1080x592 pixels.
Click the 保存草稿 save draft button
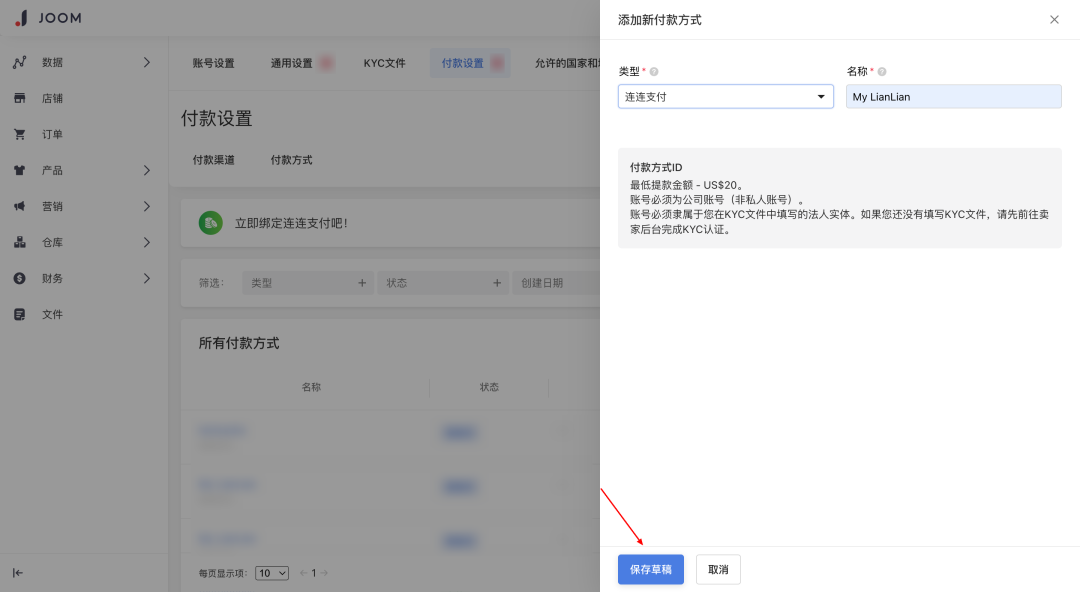(x=650, y=569)
